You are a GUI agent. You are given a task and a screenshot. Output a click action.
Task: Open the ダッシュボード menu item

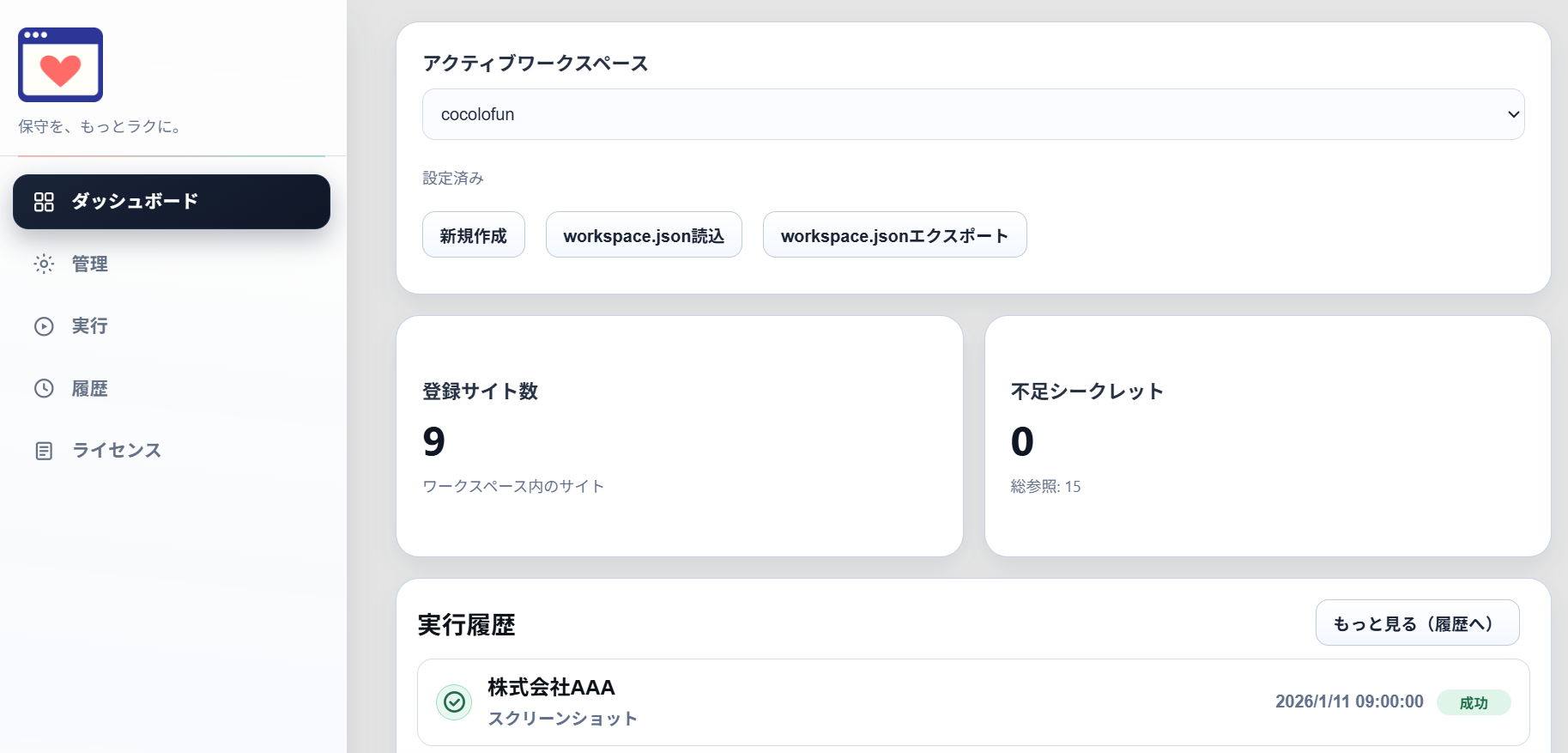coord(172,202)
